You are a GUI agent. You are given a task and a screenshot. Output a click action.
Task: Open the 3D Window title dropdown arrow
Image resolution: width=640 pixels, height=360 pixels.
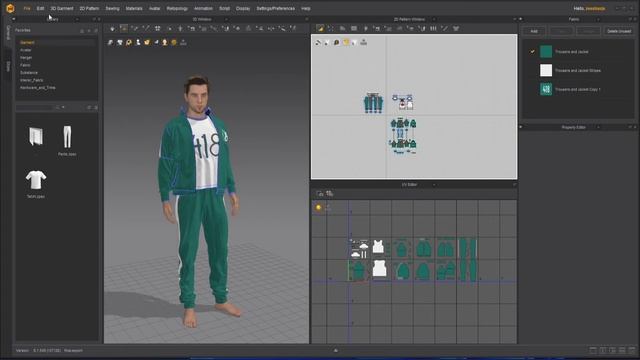click(x=227, y=19)
